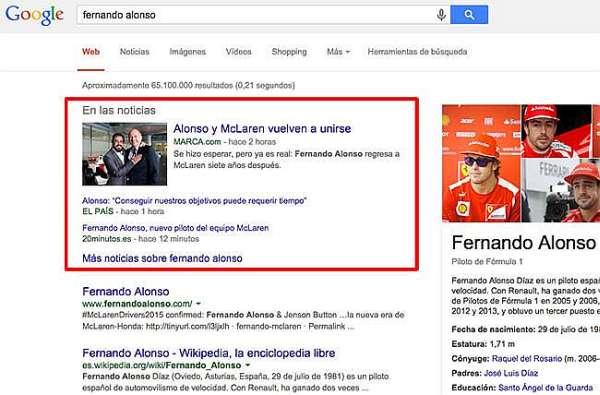Follow the Raquel del Rosario link
This screenshot has width=600, height=395.
click(527, 359)
